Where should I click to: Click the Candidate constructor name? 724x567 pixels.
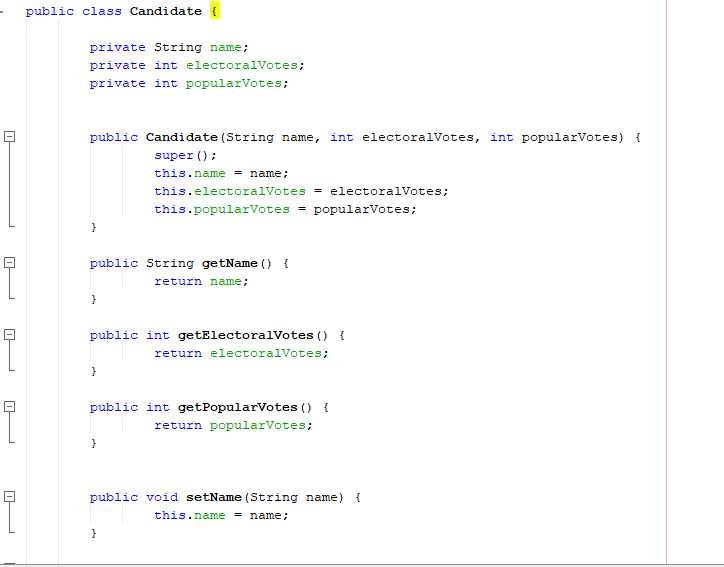click(x=182, y=138)
